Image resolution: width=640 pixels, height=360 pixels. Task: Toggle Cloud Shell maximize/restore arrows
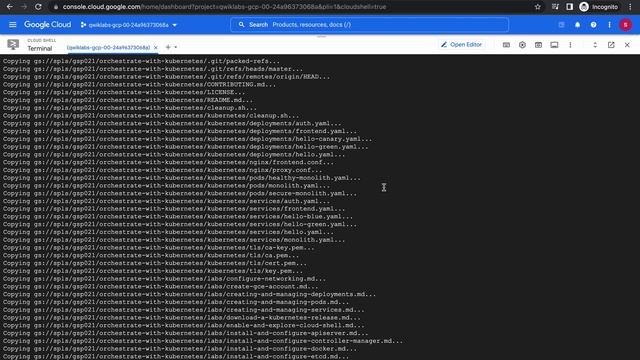pos(595,45)
